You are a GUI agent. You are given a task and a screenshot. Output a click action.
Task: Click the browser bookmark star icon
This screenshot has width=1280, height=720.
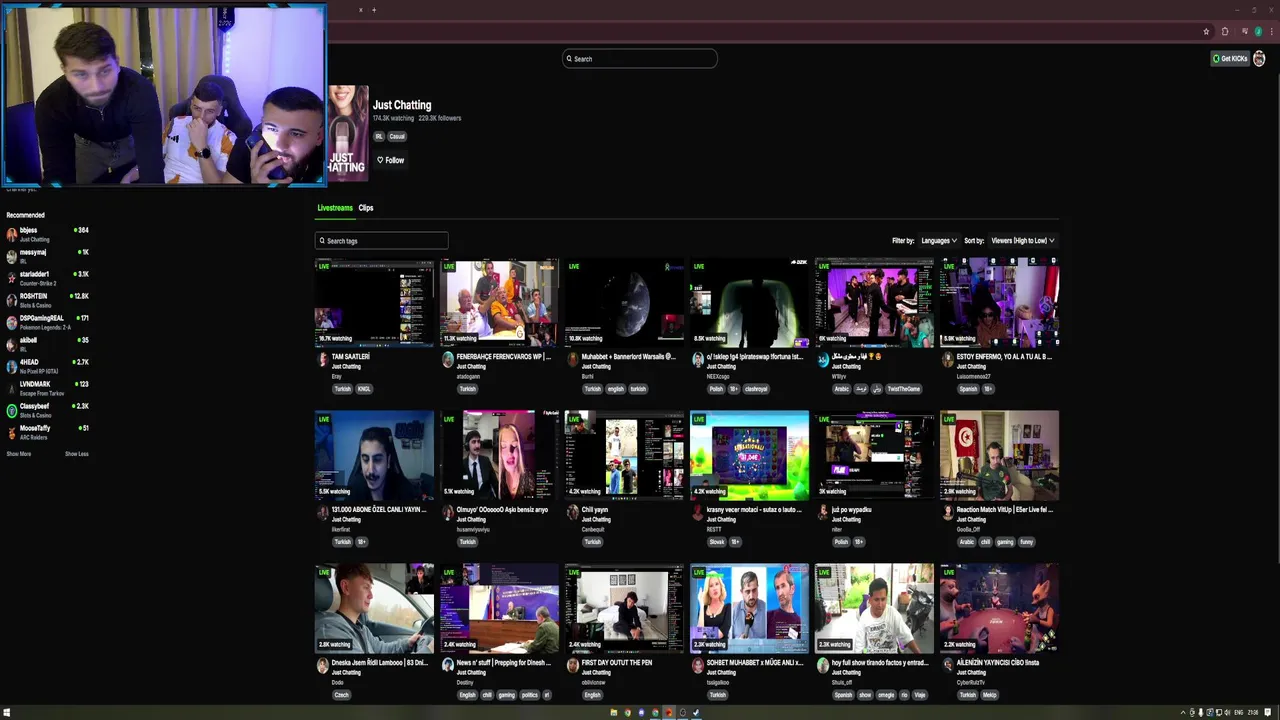pos(1206,31)
